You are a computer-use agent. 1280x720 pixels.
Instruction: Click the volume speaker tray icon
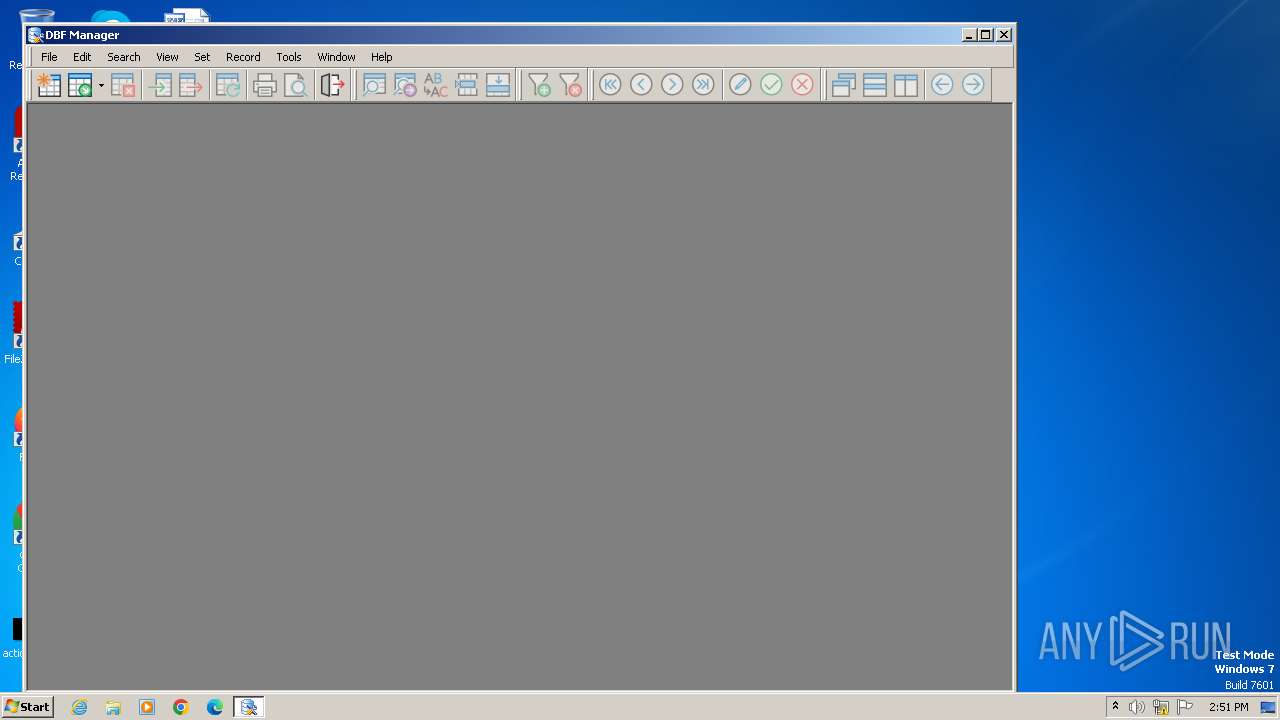(1137, 707)
